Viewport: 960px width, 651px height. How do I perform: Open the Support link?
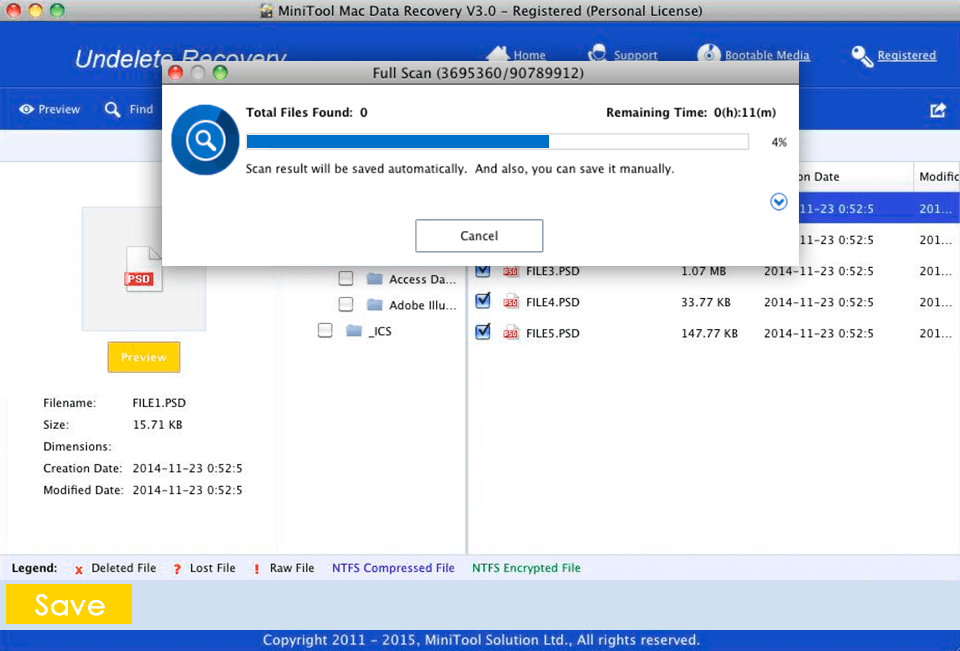click(636, 55)
